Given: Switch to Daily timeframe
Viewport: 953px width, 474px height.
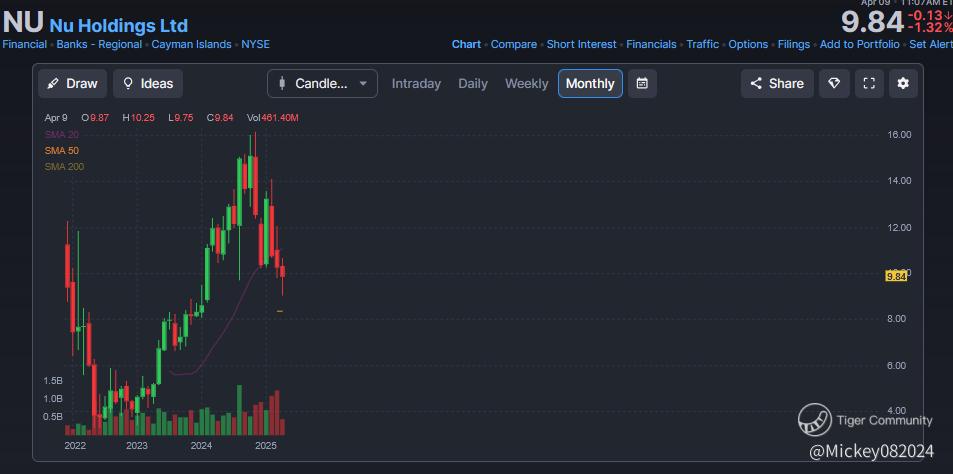Looking at the screenshot, I should coord(473,84).
